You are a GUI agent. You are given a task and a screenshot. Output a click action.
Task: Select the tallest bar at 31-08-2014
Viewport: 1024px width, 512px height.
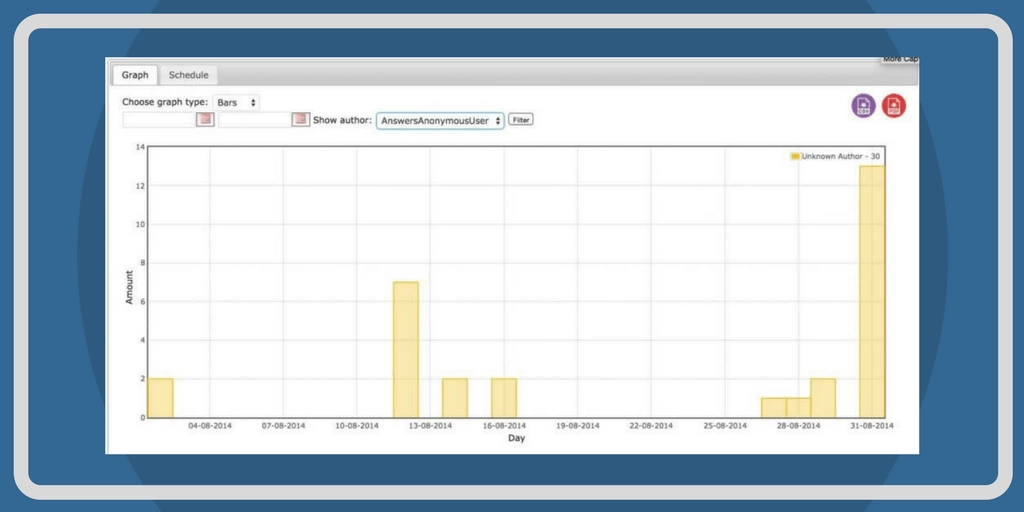(872, 290)
